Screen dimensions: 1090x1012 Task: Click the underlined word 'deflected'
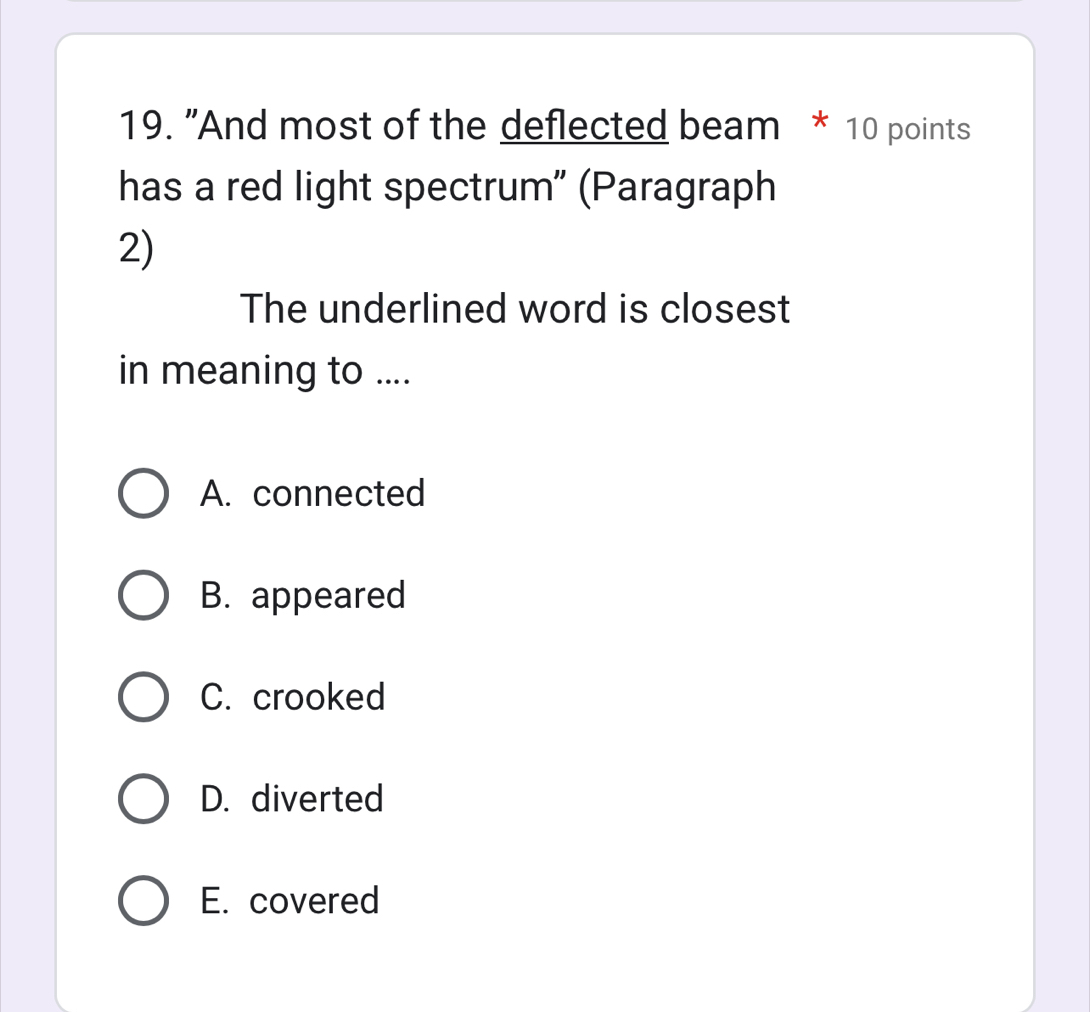pos(584,127)
